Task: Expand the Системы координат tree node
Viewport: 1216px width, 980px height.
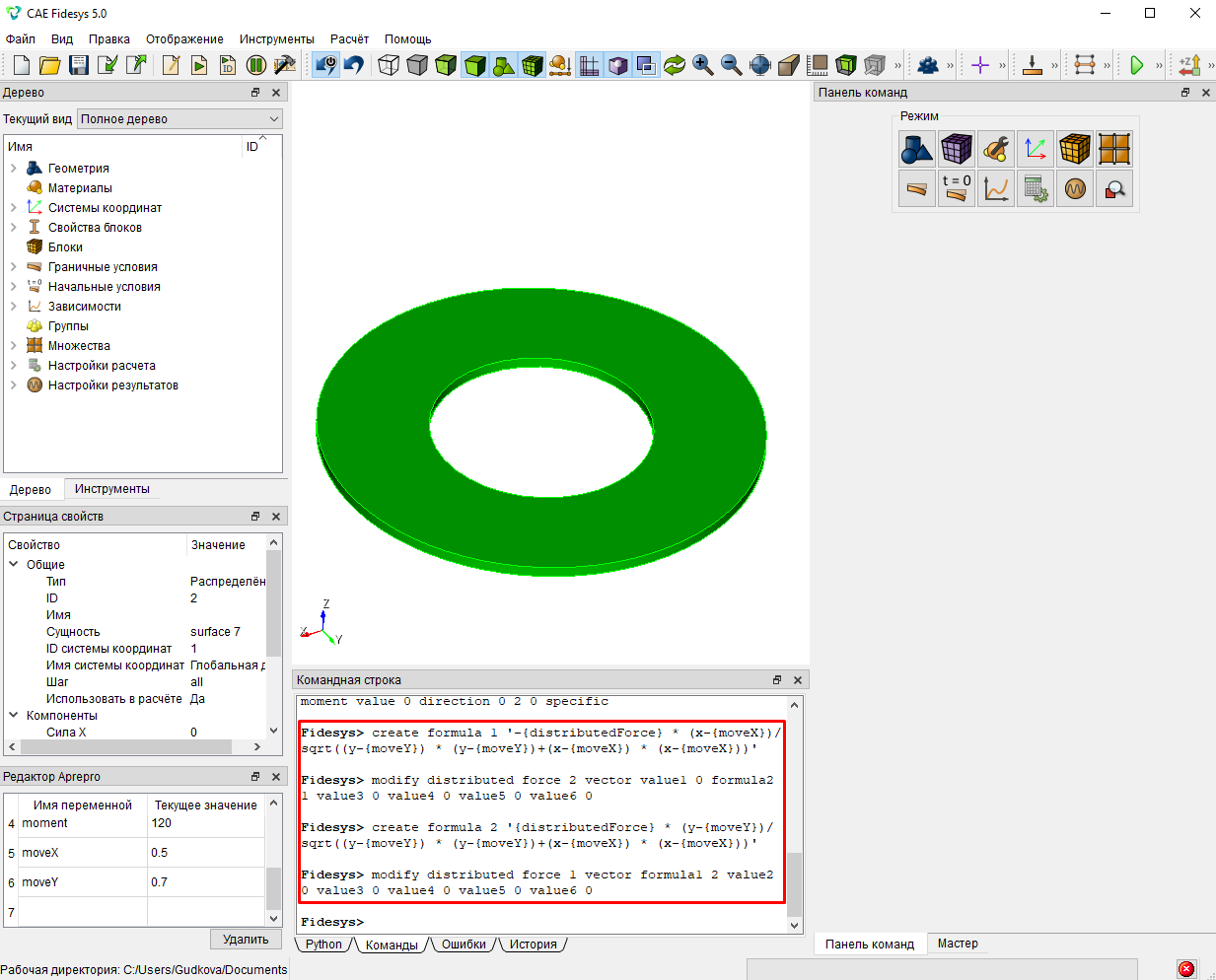Action: tap(13, 208)
